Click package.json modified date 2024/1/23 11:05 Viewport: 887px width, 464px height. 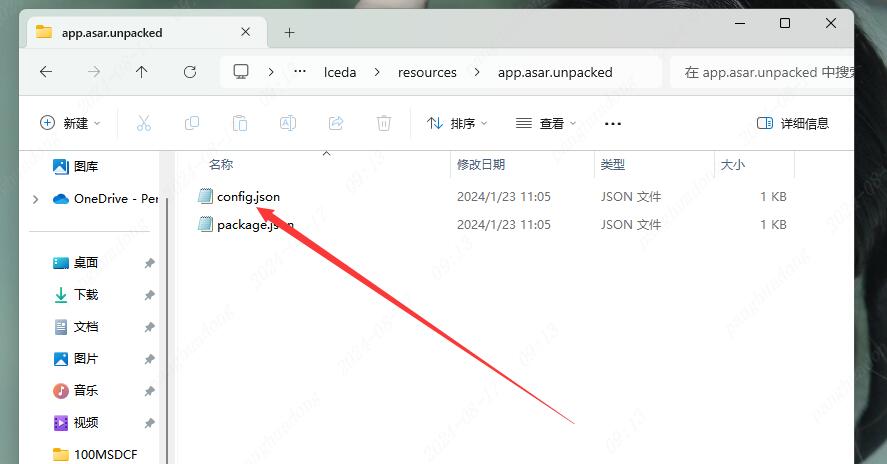coord(503,225)
